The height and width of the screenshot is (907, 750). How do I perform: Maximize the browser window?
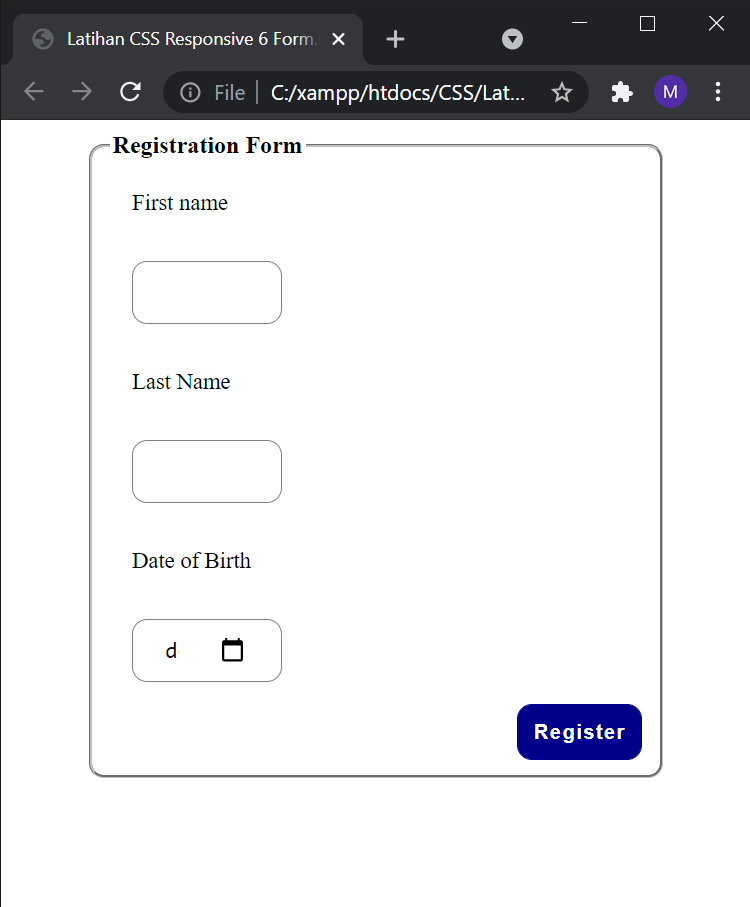point(647,24)
